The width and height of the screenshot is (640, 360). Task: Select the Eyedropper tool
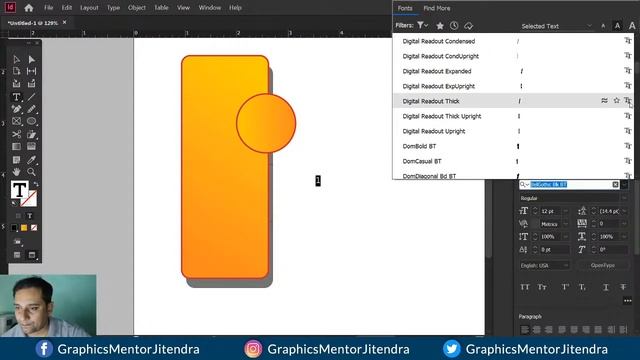(31, 160)
